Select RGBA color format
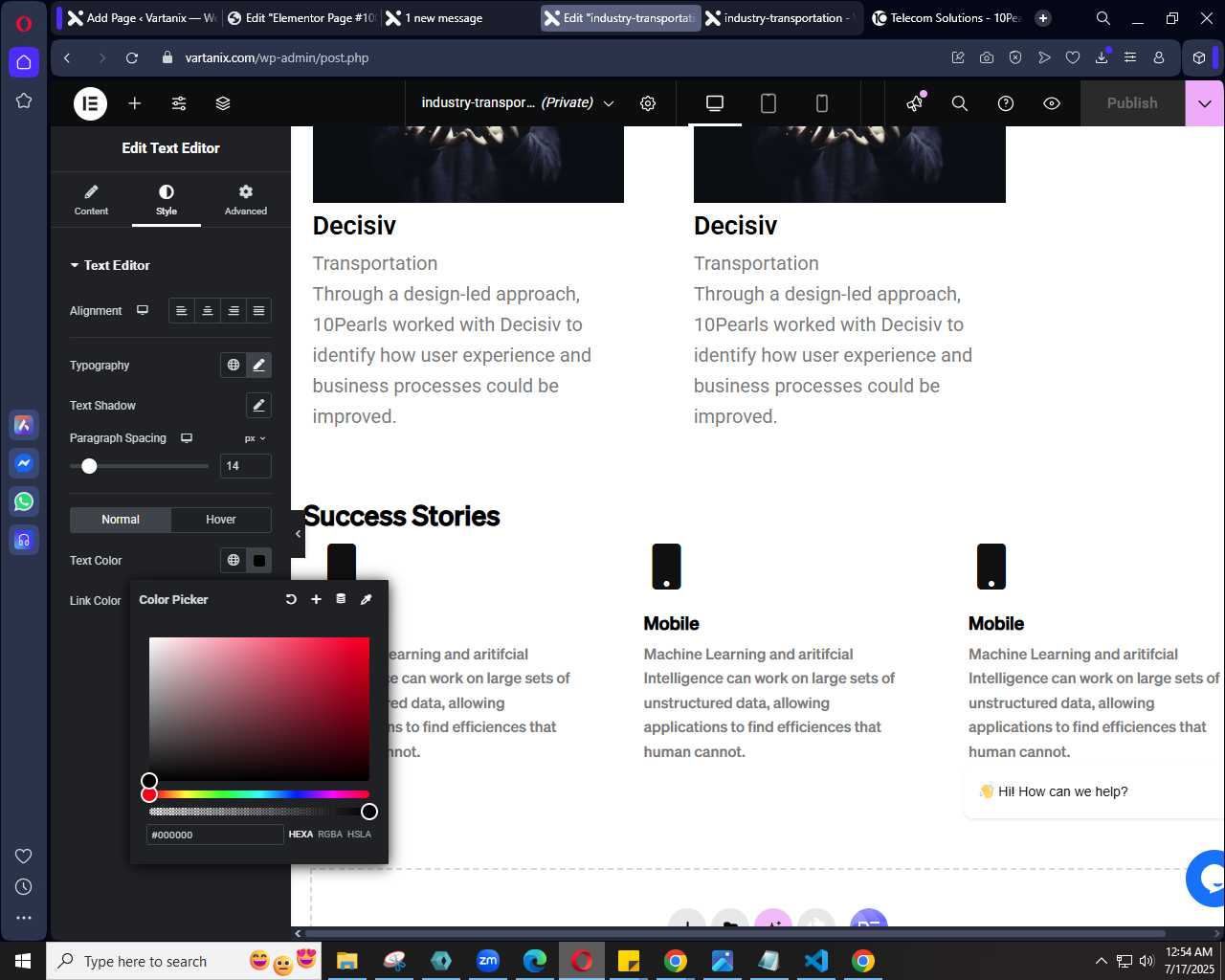The height and width of the screenshot is (980, 1225). pos(330,835)
